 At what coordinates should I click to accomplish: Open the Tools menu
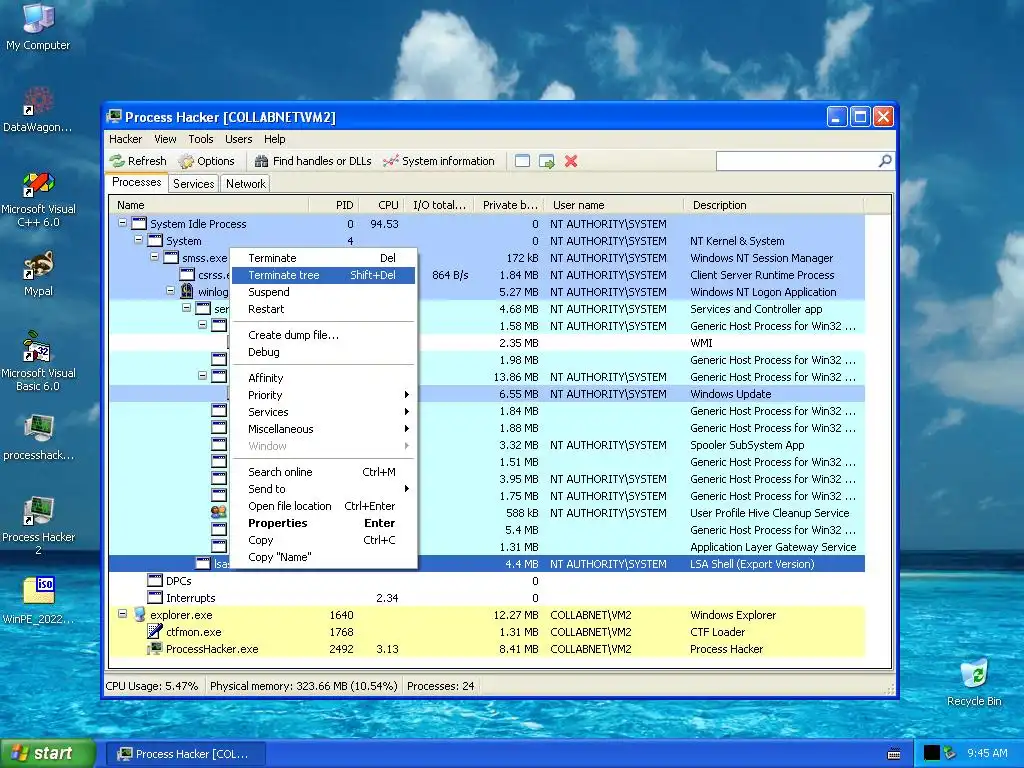coord(200,139)
